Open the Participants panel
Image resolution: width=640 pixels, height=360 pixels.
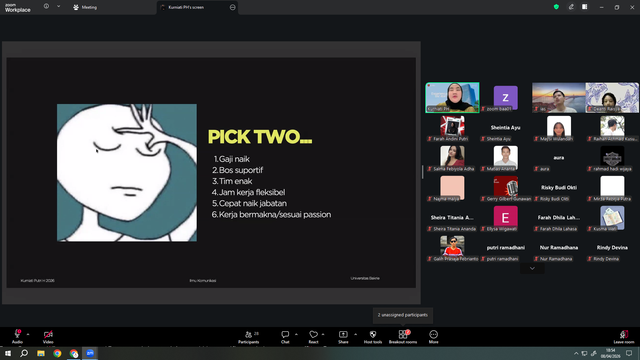point(249,337)
